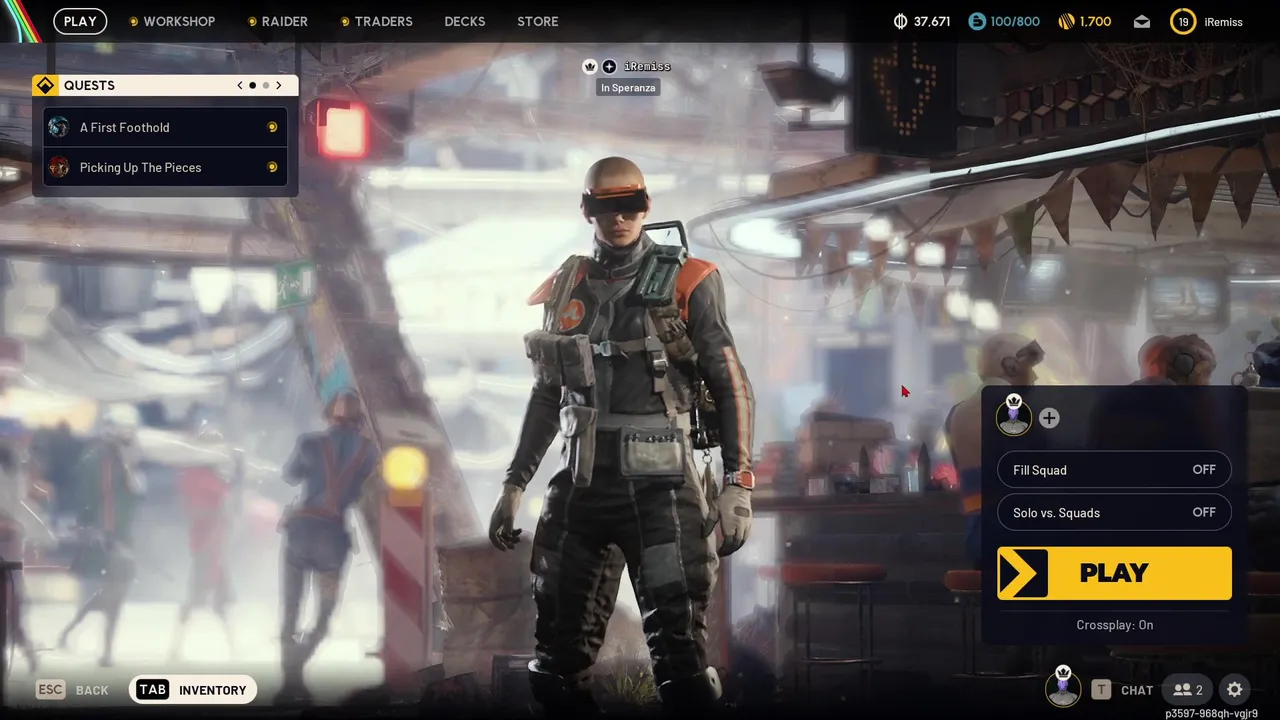Open the WORKSHOP tab
1280x720 pixels.
click(172, 21)
